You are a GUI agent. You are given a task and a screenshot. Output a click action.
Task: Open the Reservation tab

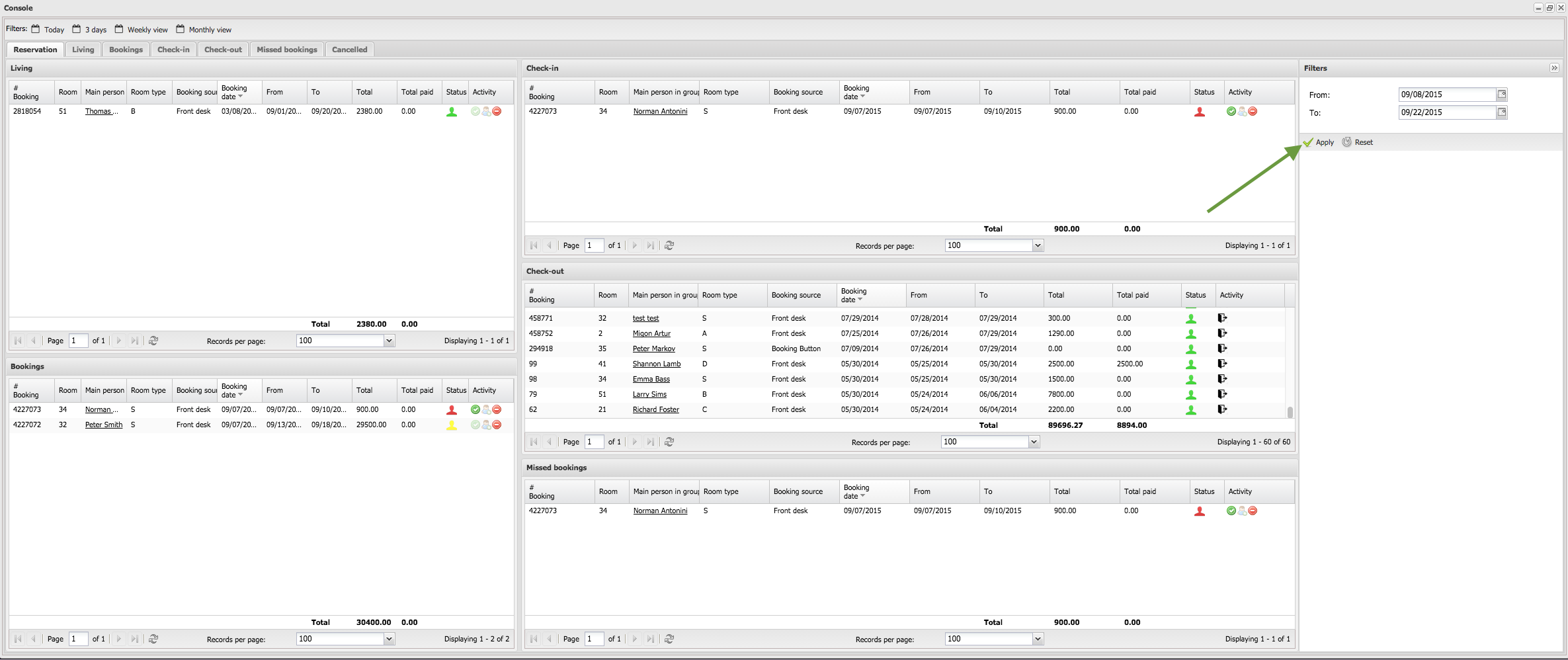pos(35,50)
